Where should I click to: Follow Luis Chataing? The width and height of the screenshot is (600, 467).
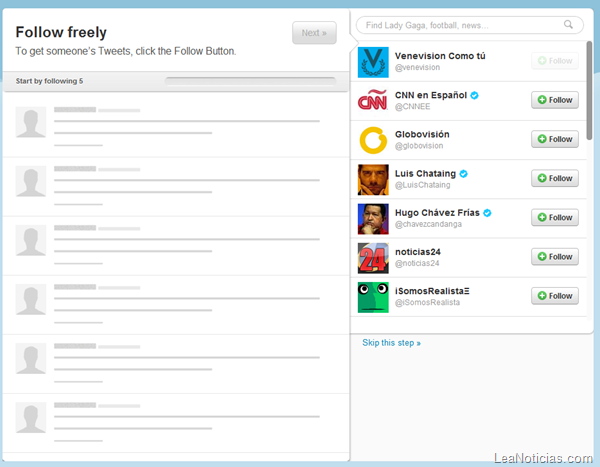tap(555, 178)
